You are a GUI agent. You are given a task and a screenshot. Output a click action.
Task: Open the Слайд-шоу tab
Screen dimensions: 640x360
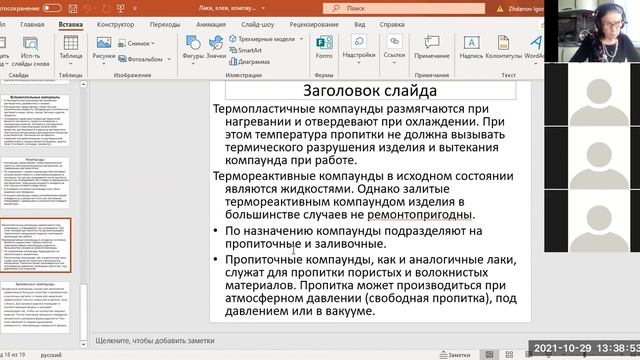click(258, 24)
